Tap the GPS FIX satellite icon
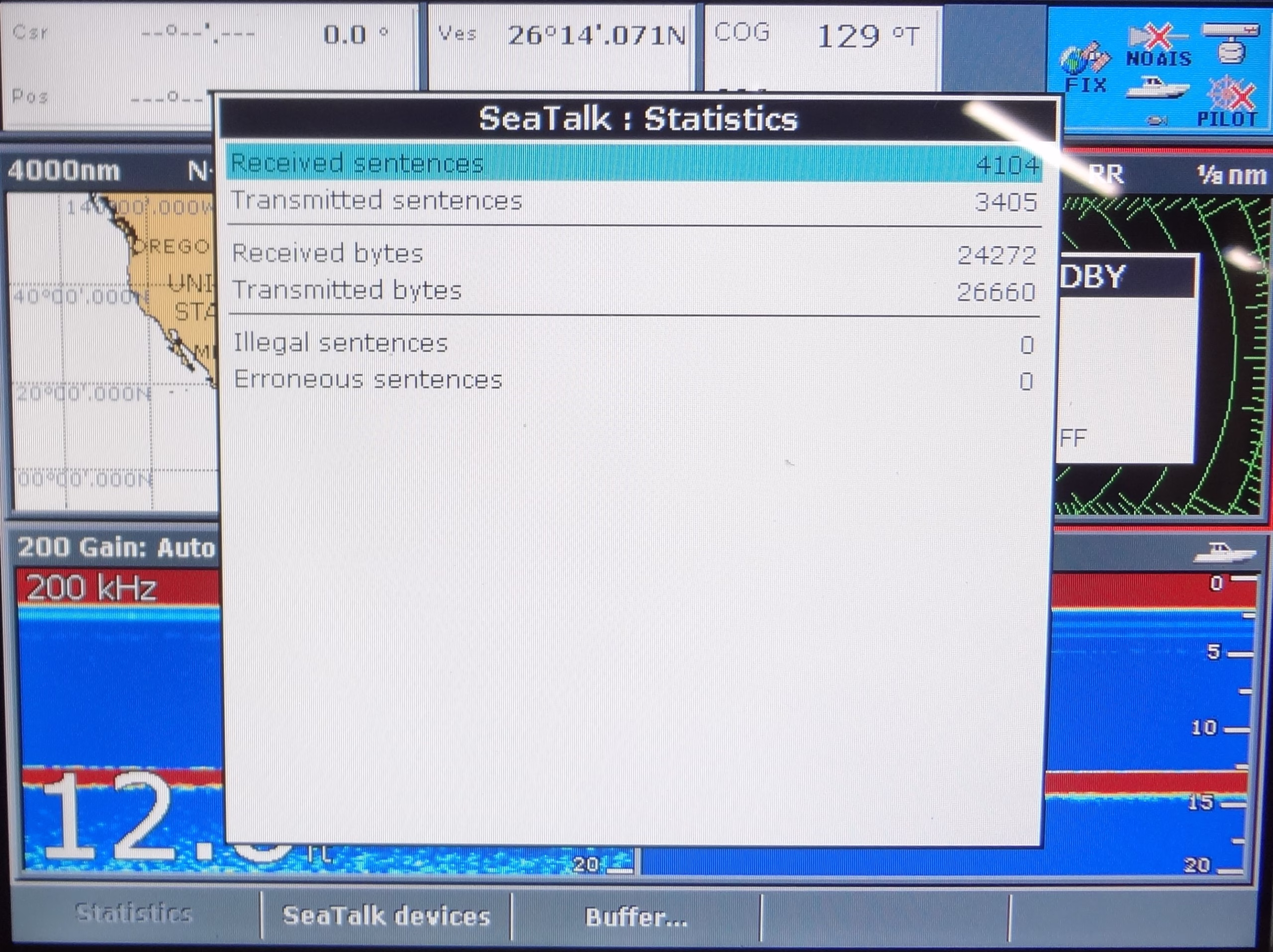Screen dimensions: 1273x952 click(x=1085, y=62)
